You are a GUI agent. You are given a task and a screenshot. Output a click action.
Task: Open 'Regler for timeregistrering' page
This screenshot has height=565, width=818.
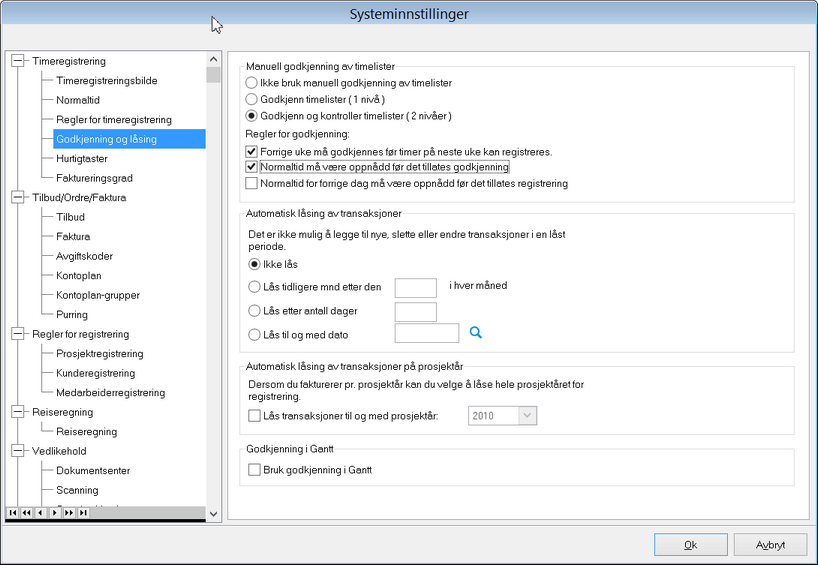114,120
